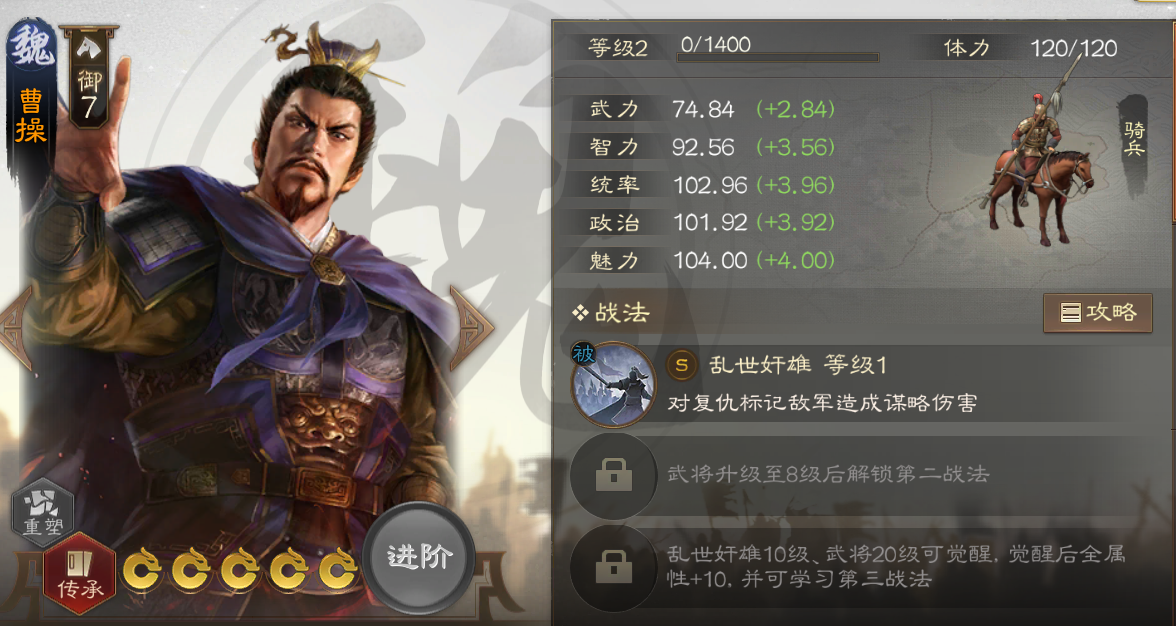Tap the red 传承 inheritance hexagon
Viewport: 1176px width, 626px height.
(80, 574)
